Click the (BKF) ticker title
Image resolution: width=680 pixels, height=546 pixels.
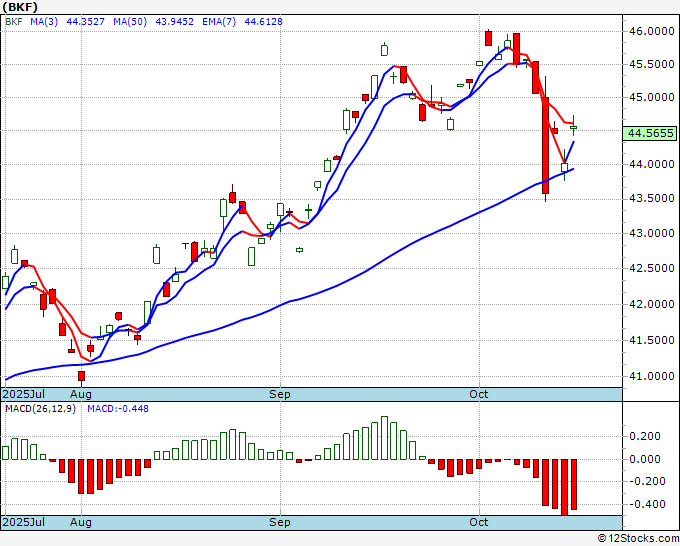pos(20,7)
